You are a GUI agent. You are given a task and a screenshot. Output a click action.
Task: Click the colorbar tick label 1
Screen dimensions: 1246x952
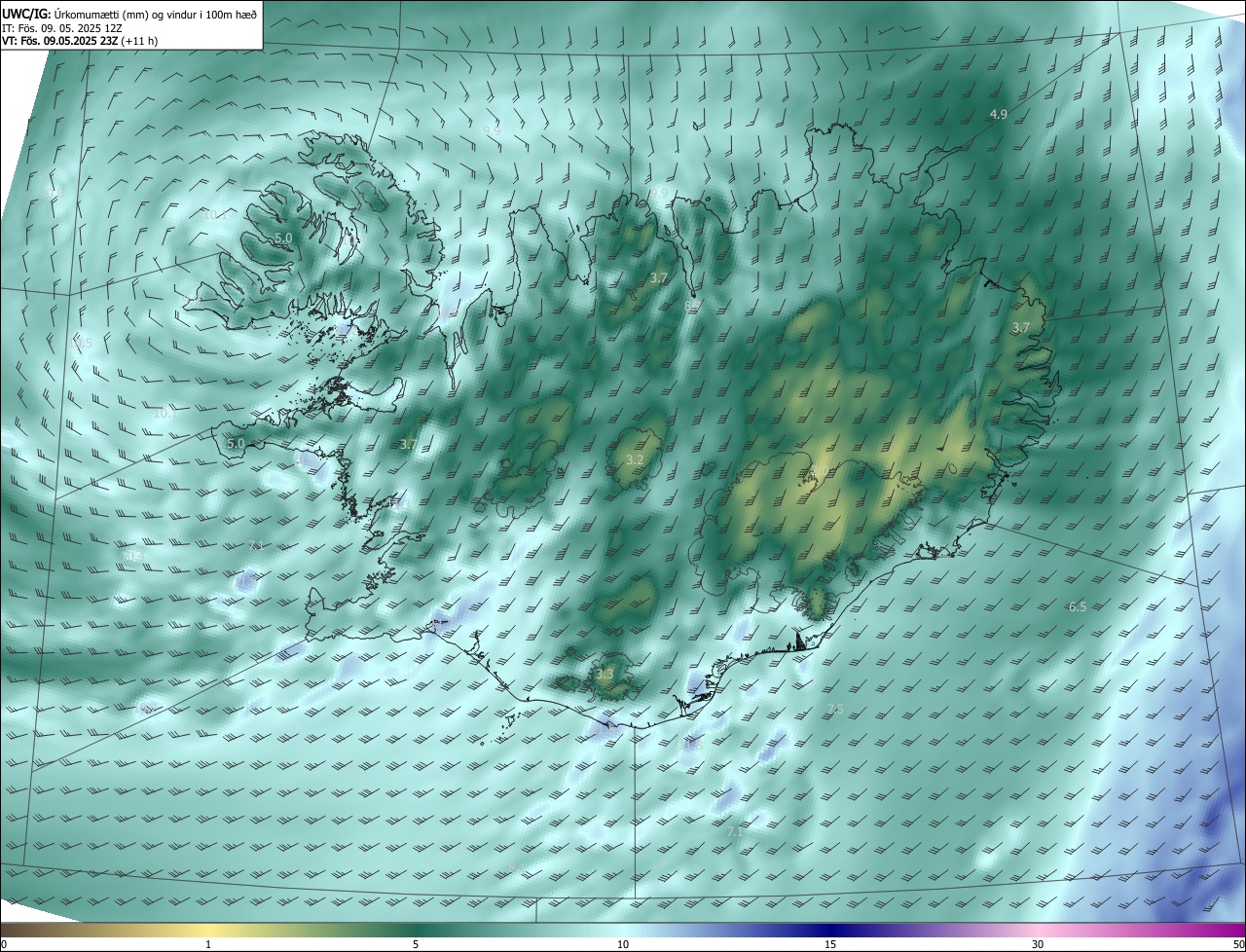[208, 944]
